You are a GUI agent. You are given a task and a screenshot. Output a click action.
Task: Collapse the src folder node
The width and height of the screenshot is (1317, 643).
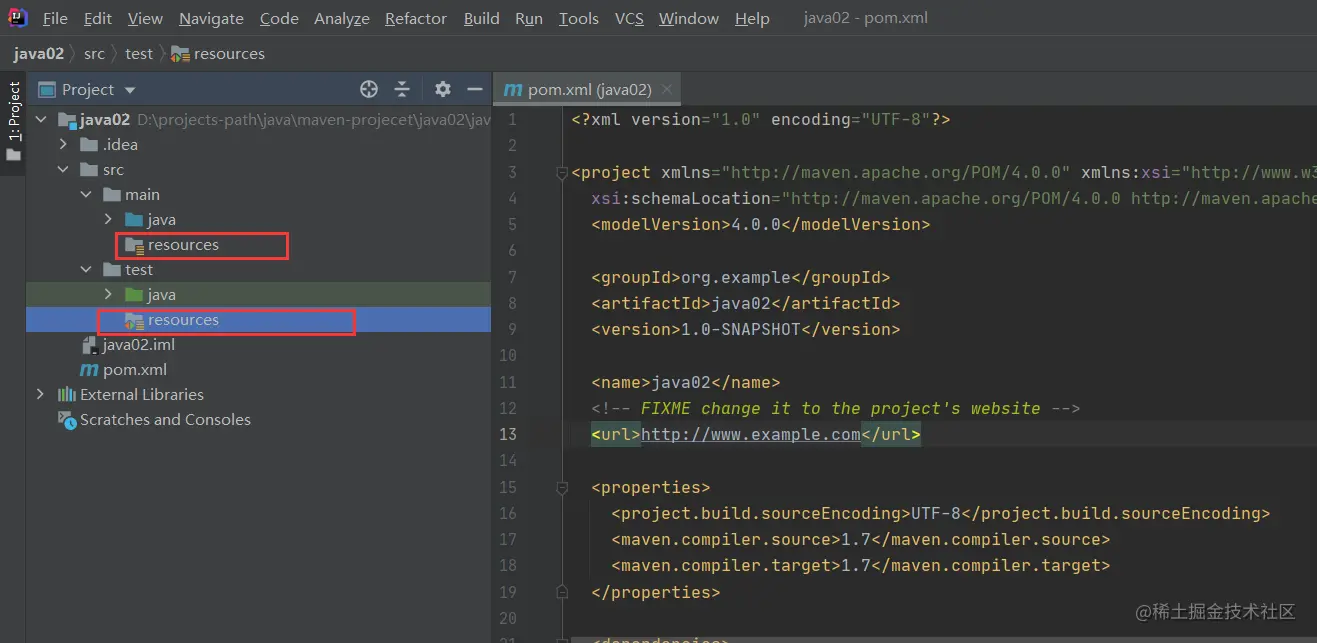[63, 170]
